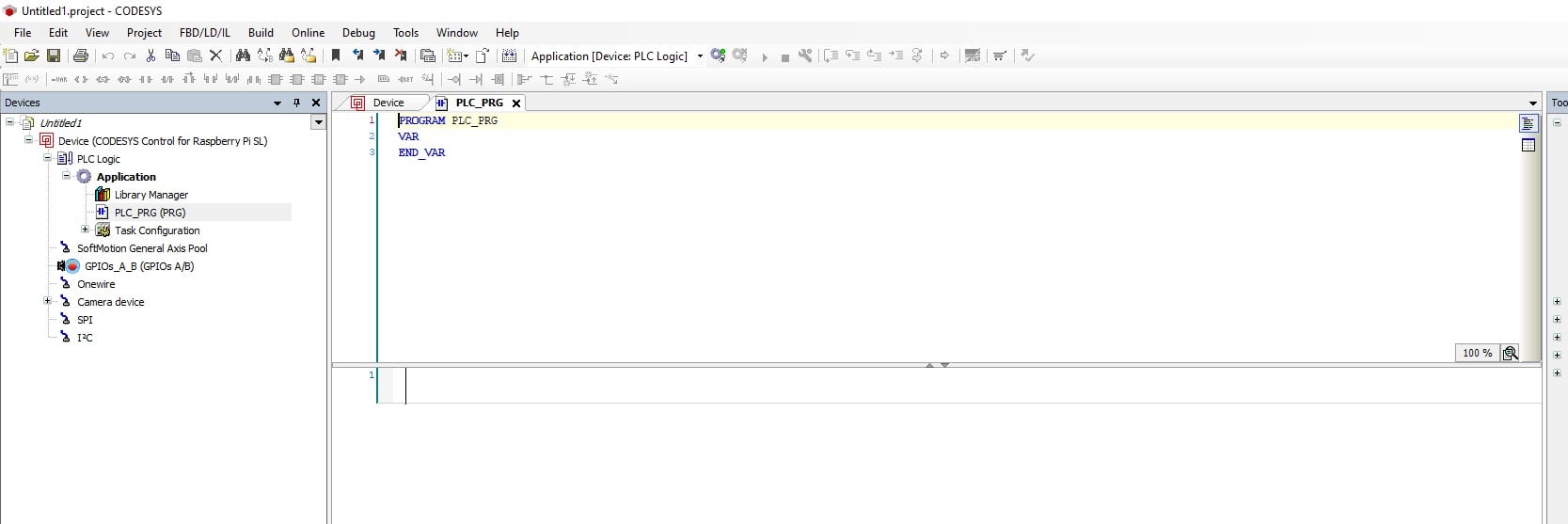The height and width of the screenshot is (524, 1568).
Task: Click the Cut scissors icon
Action: pos(150,56)
